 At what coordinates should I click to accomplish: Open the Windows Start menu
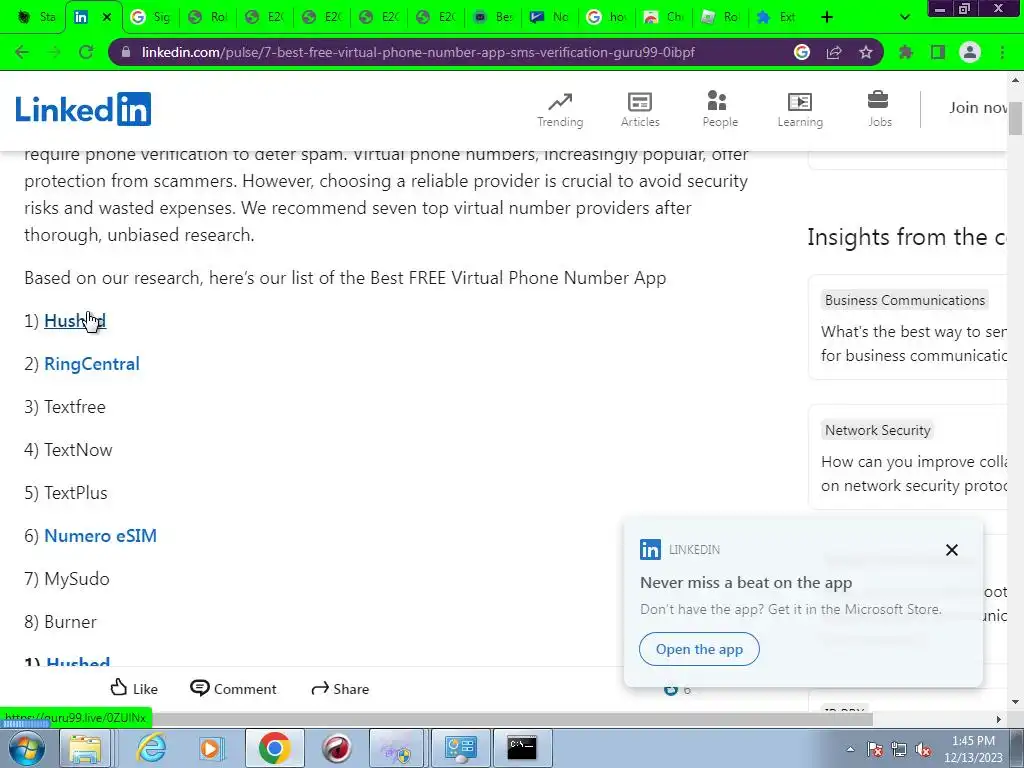(25, 748)
